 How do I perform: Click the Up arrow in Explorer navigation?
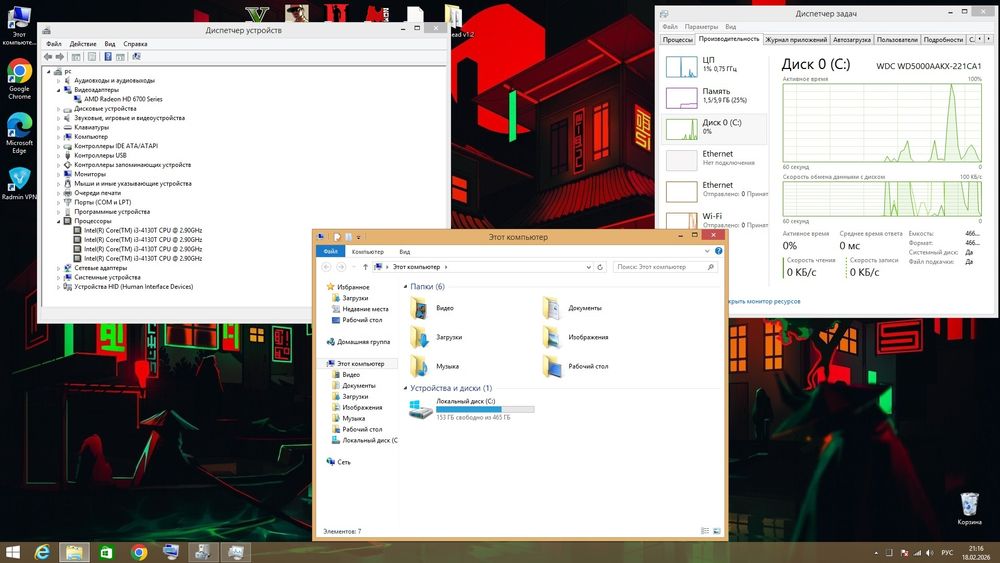(x=365, y=267)
